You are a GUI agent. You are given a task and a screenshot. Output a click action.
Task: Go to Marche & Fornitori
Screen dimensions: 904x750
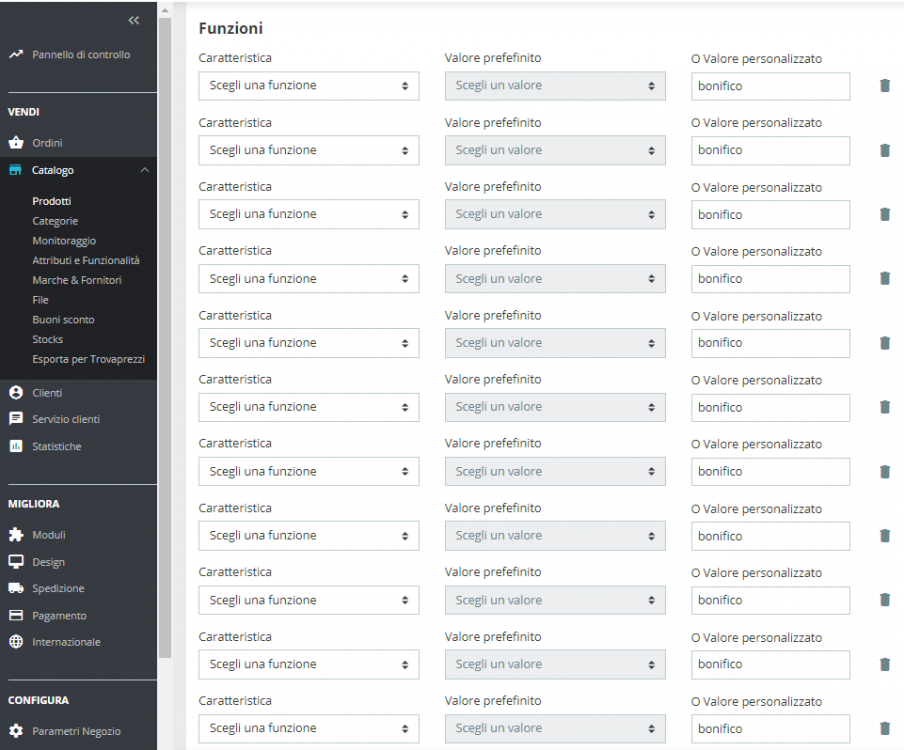tap(77, 280)
